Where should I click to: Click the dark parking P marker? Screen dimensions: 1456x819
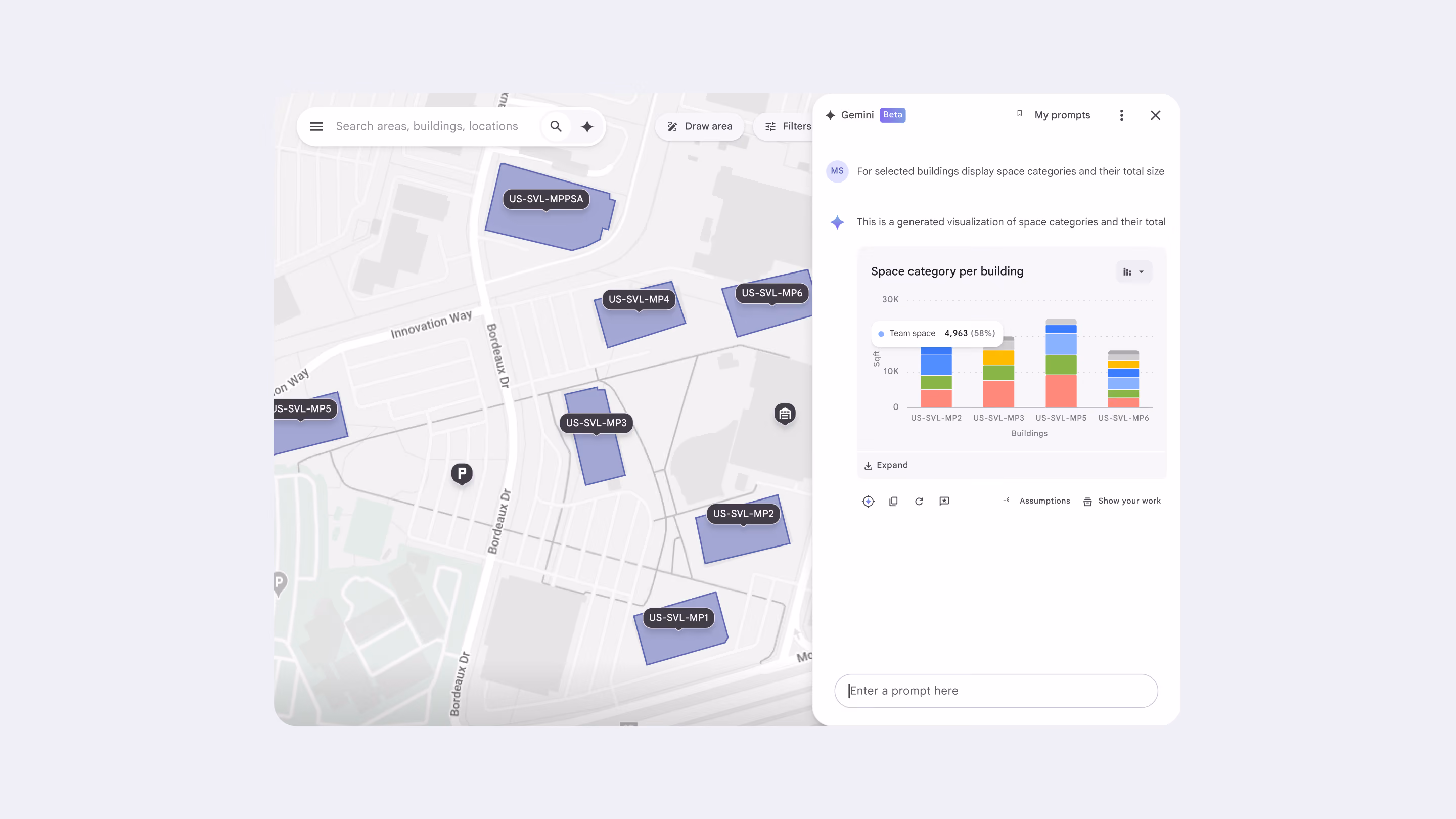coord(462,473)
